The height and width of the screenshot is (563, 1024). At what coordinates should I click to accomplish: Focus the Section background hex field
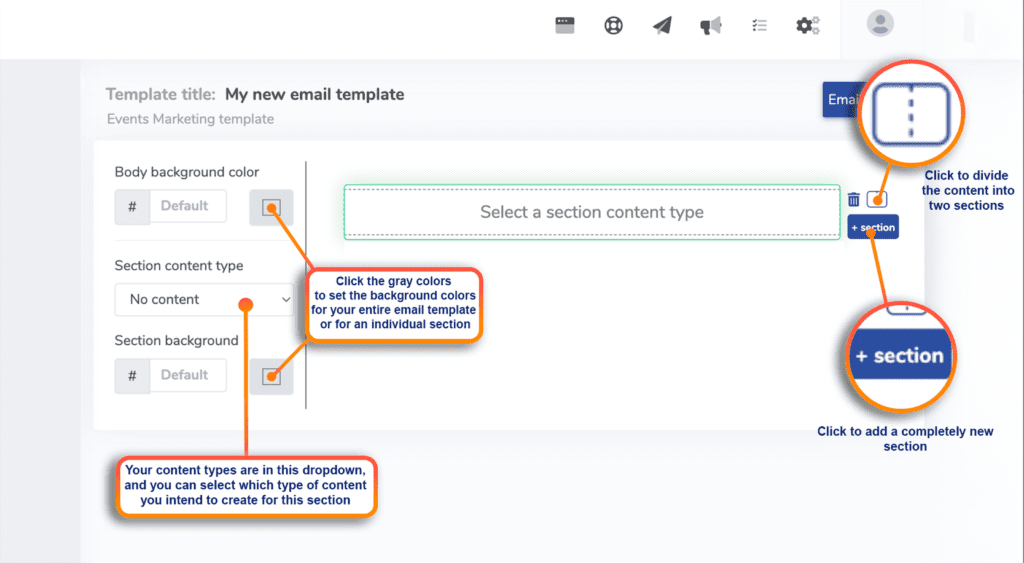[187, 375]
